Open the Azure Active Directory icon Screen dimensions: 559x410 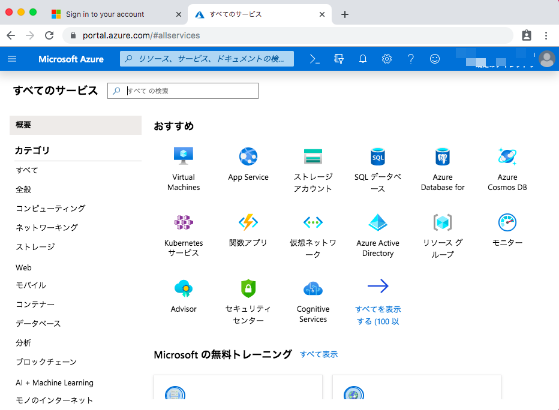pos(378,222)
